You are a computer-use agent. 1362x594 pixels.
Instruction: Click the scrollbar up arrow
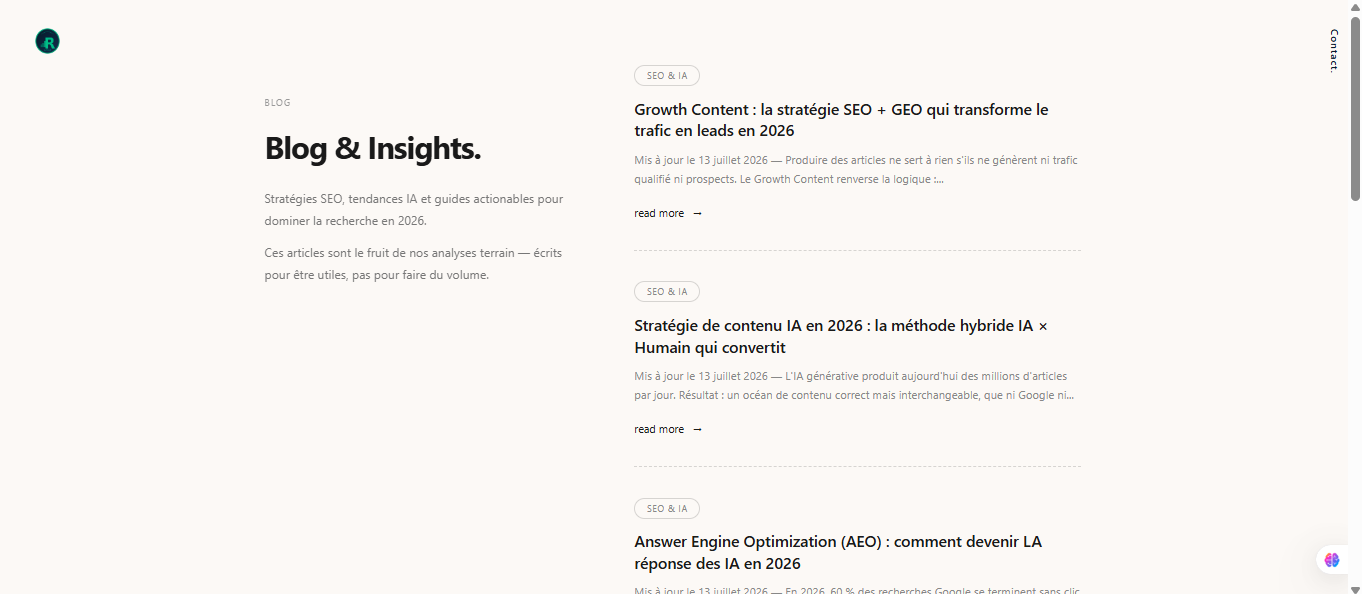click(1355, 7)
